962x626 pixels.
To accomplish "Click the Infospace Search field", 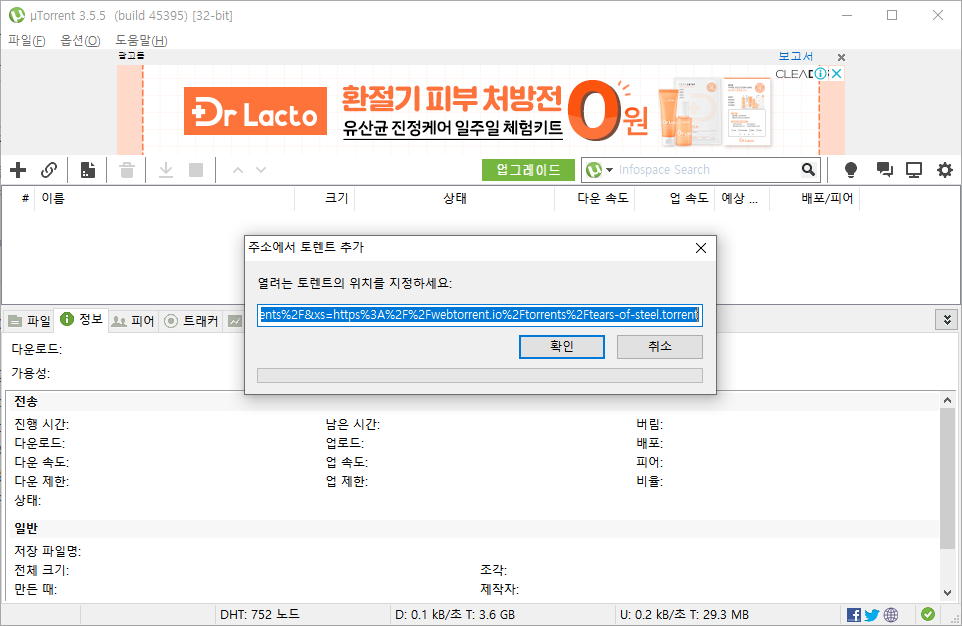I will click(706, 169).
